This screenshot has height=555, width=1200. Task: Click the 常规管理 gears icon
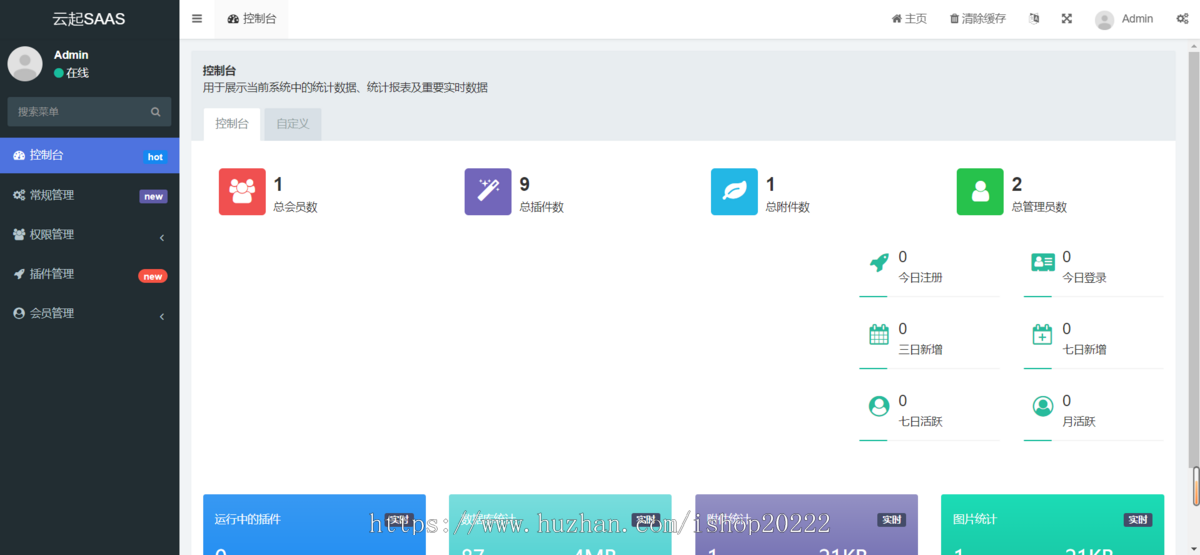(x=19, y=195)
